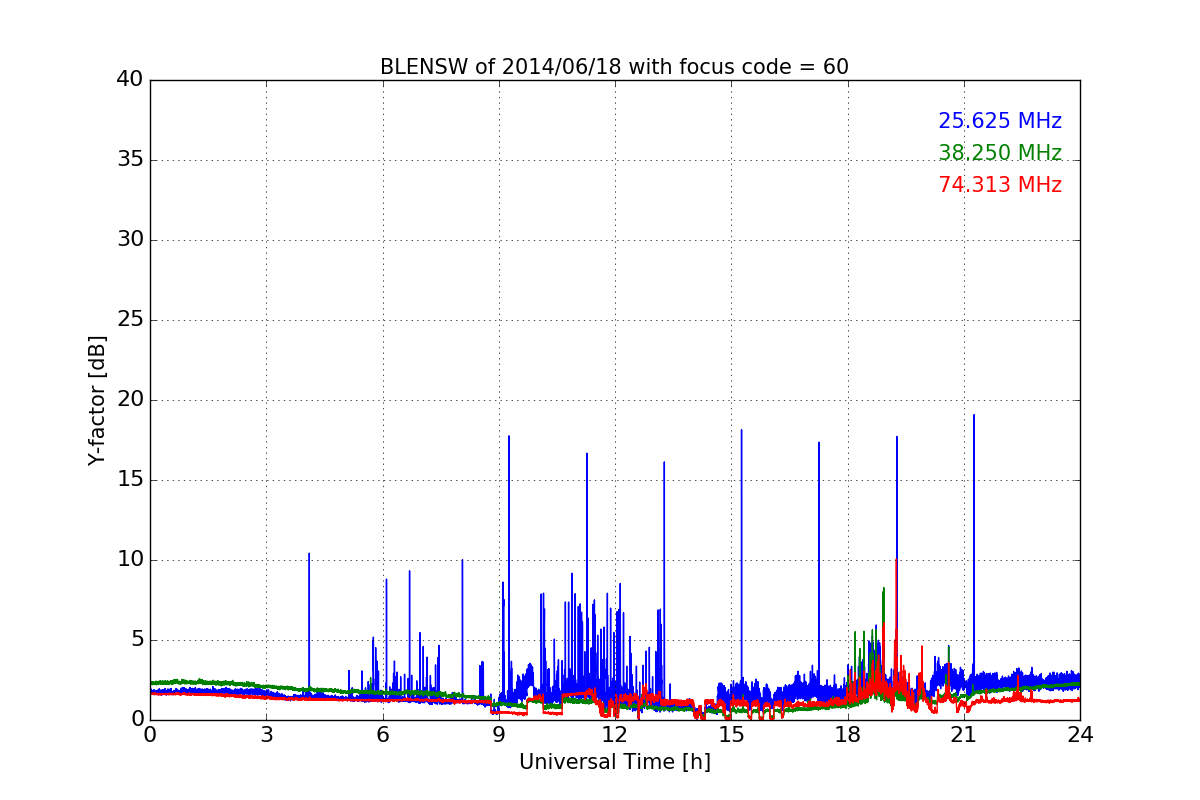The height and width of the screenshot is (800, 1200).
Task: Select the green 38.250 MHz legend label
Action: coord(1000,153)
